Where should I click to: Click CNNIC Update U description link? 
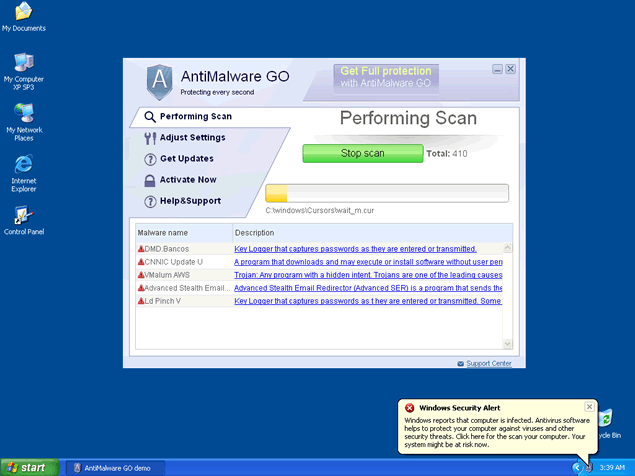366,262
